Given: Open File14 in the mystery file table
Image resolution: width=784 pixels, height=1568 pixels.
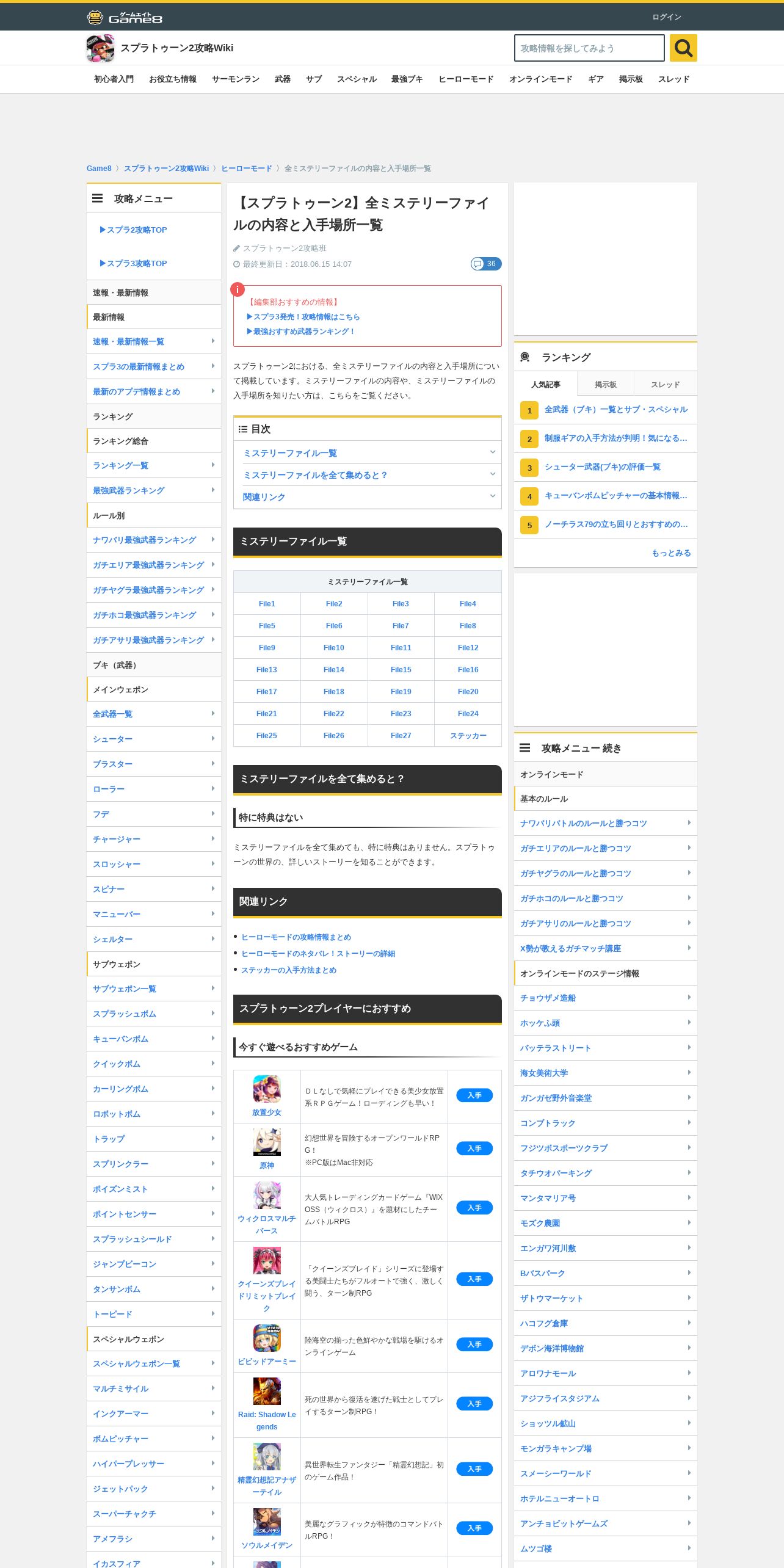Looking at the screenshot, I should [x=334, y=670].
